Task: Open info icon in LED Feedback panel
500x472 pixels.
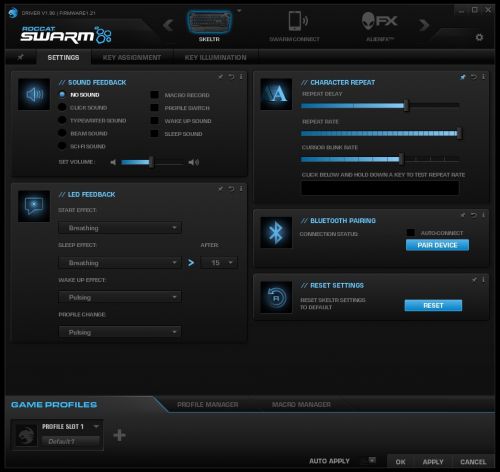Action: point(241,189)
